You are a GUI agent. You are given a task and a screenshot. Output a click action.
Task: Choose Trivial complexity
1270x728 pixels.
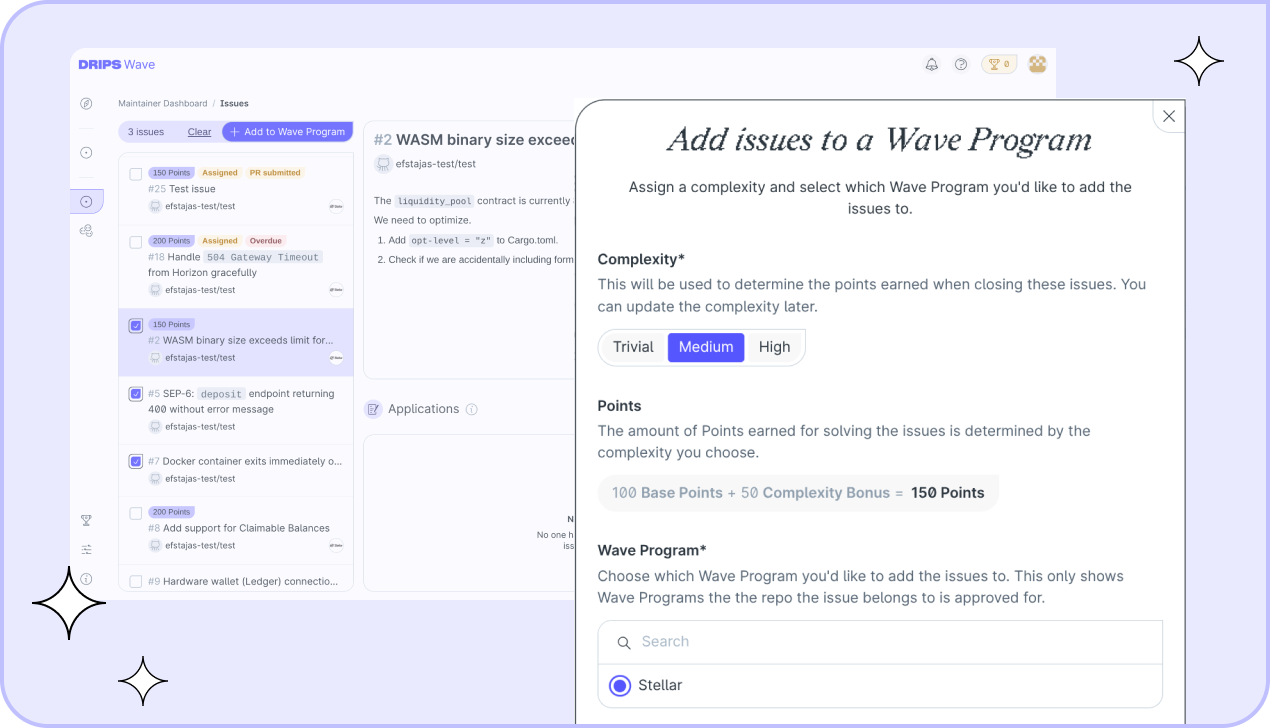[x=633, y=347]
